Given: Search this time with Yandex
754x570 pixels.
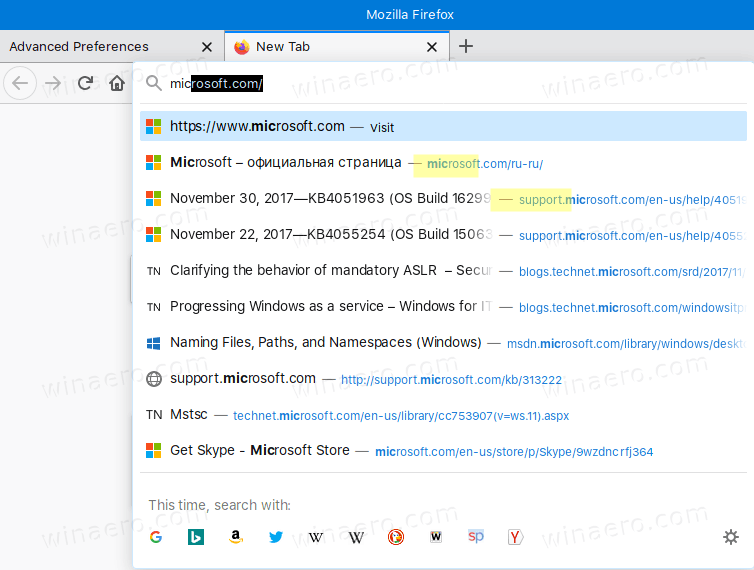Looking at the screenshot, I should point(515,537).
